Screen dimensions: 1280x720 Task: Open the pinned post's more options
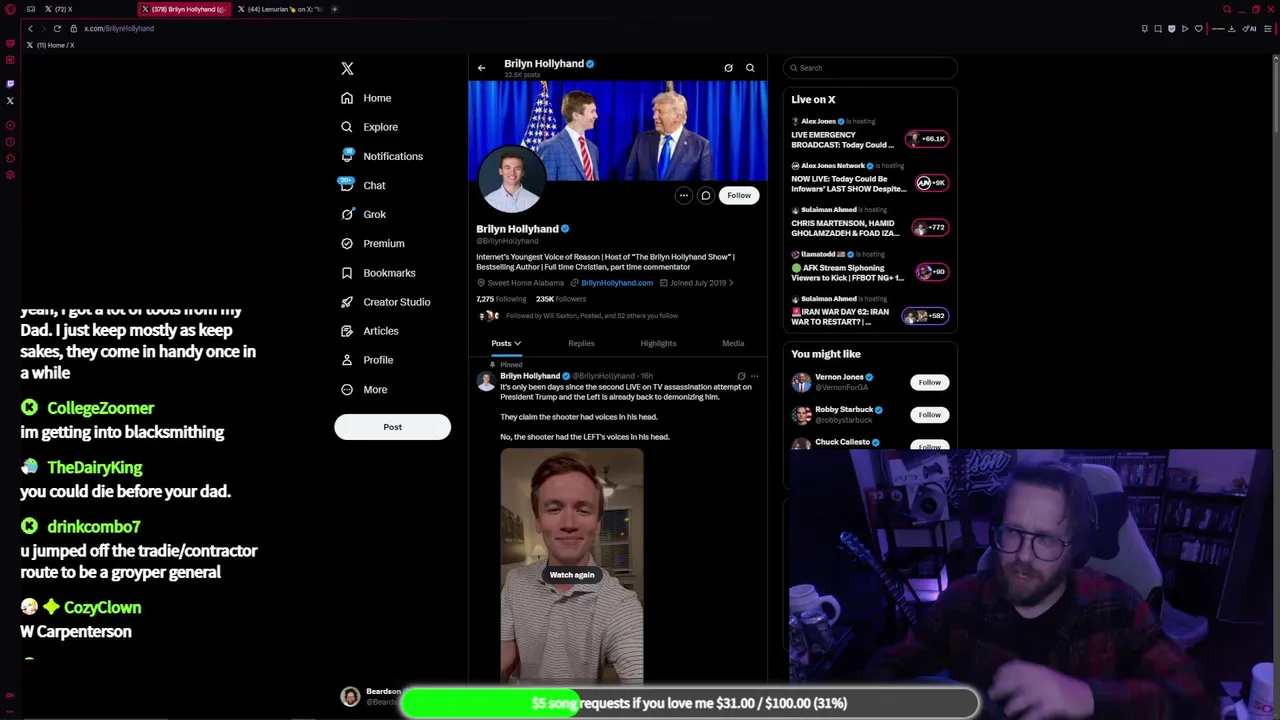(755, 377)
